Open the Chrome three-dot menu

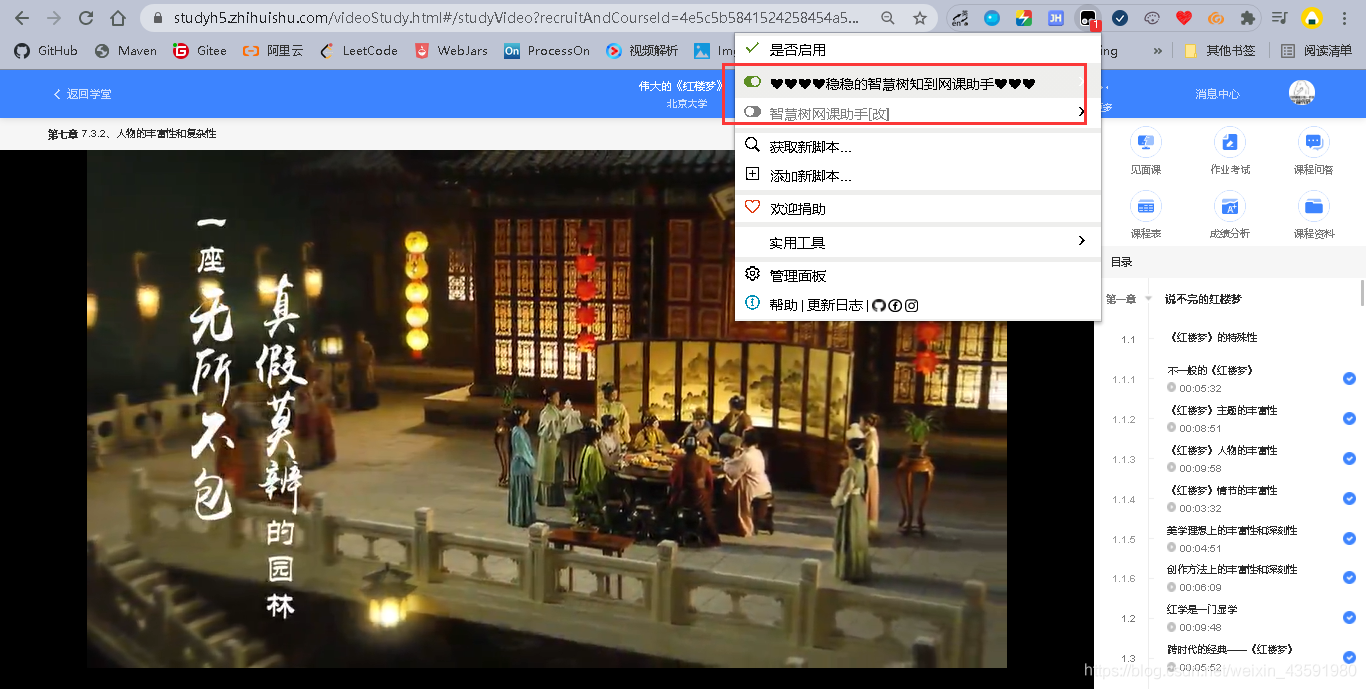pyautogui.click(x=1345, y=18)
